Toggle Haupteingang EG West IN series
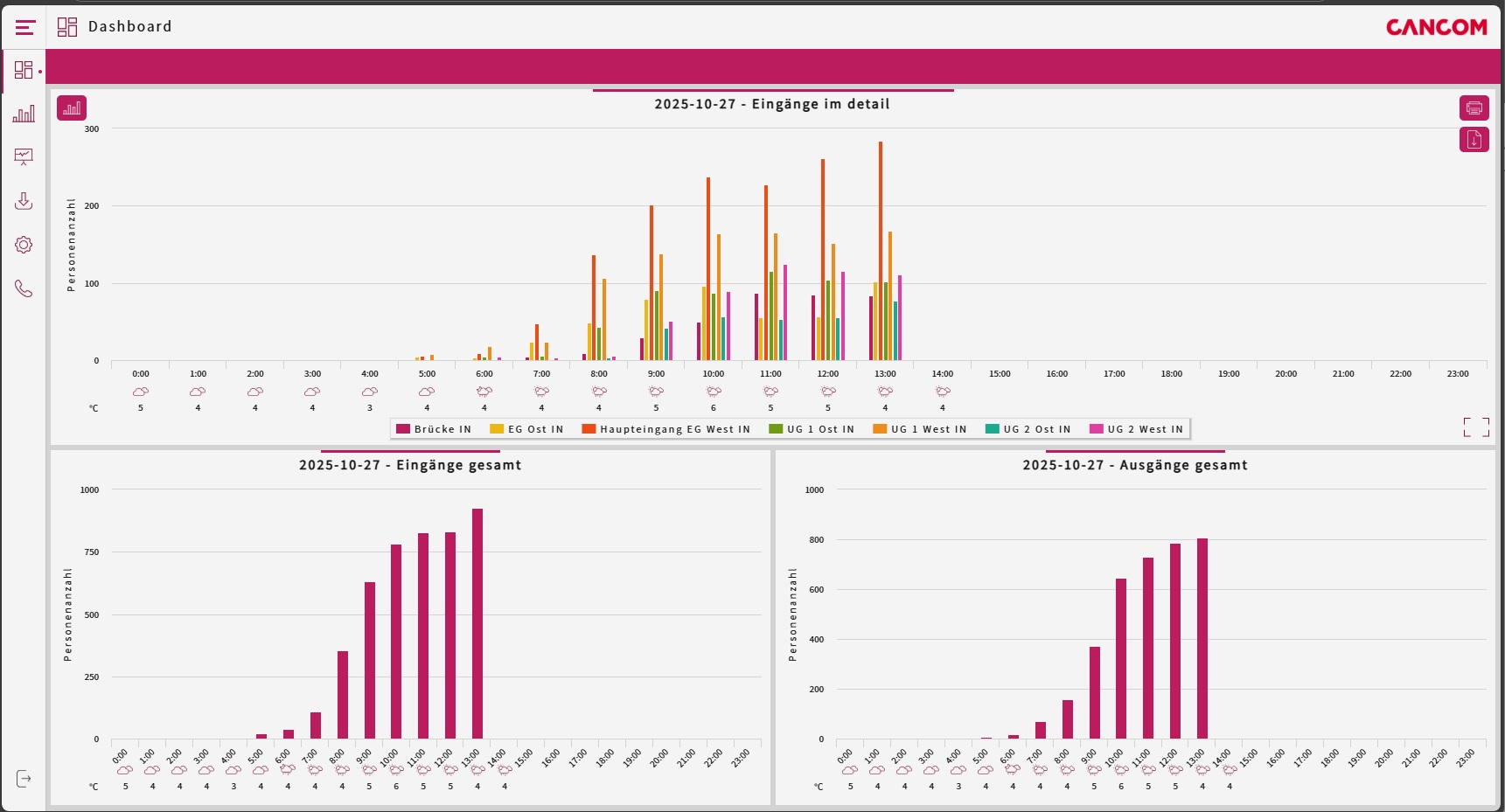 tap(665, 429)
